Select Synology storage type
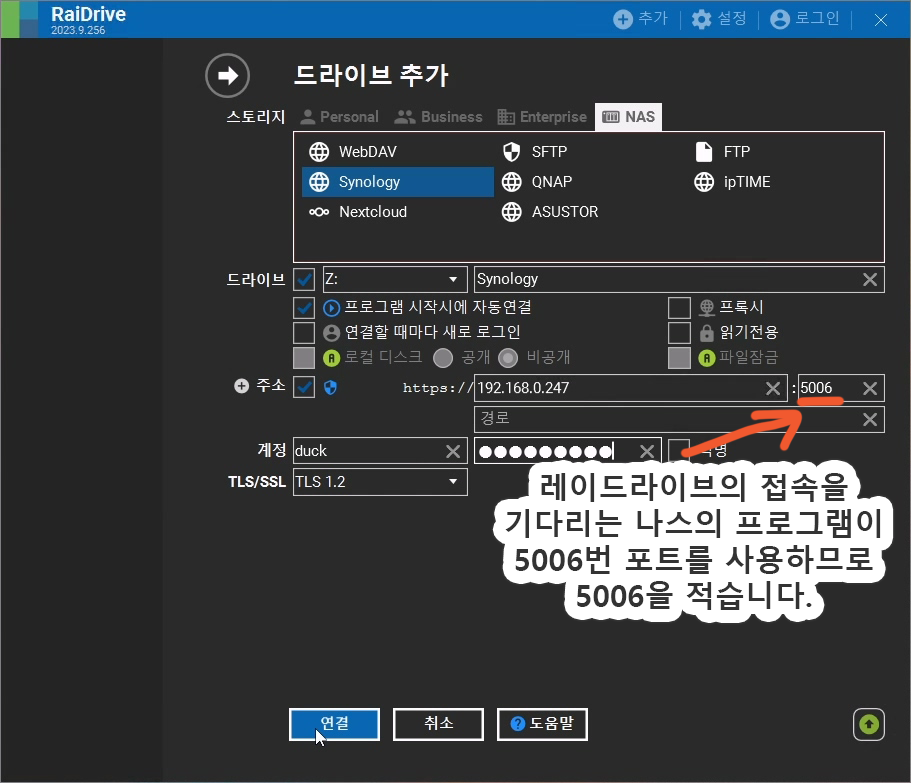Screen dimensions: 911x783 pos(398,182)
